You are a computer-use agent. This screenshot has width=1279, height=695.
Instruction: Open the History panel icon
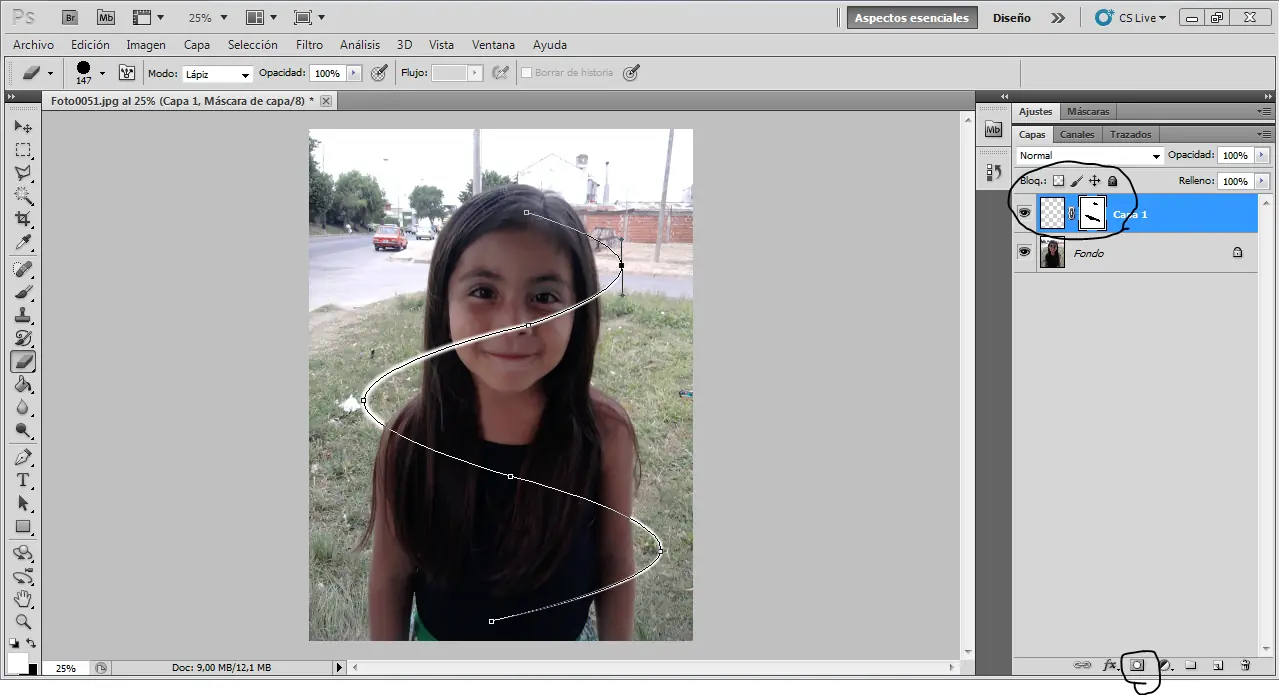[993, 171]
